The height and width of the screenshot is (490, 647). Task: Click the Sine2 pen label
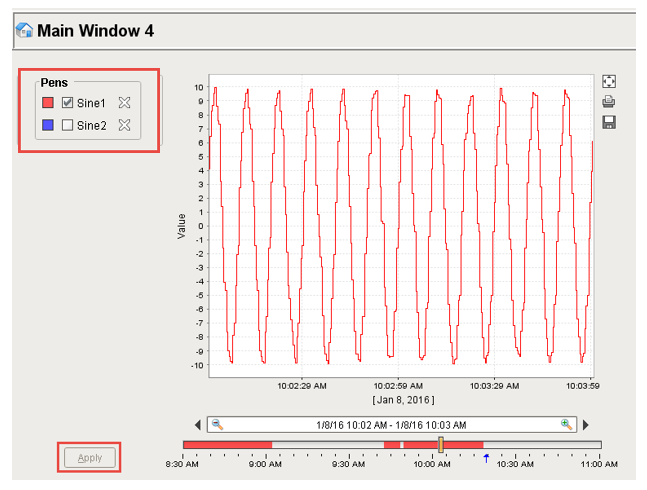pyautogui.click(x=92, y=125)
